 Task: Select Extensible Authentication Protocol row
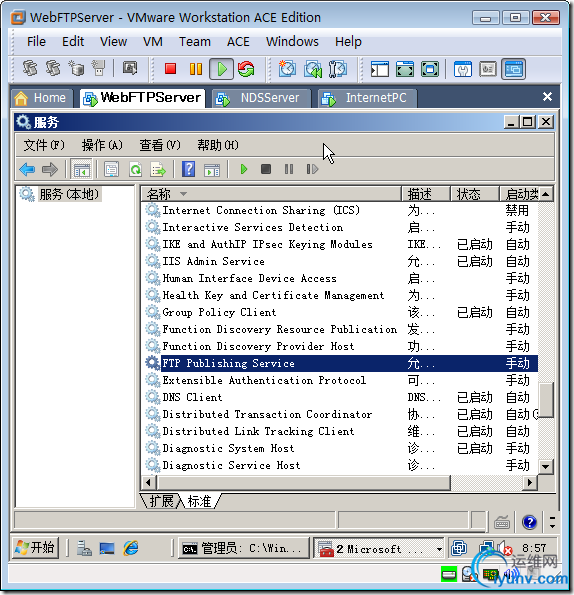pyautogui.click(x=340, y=380)
